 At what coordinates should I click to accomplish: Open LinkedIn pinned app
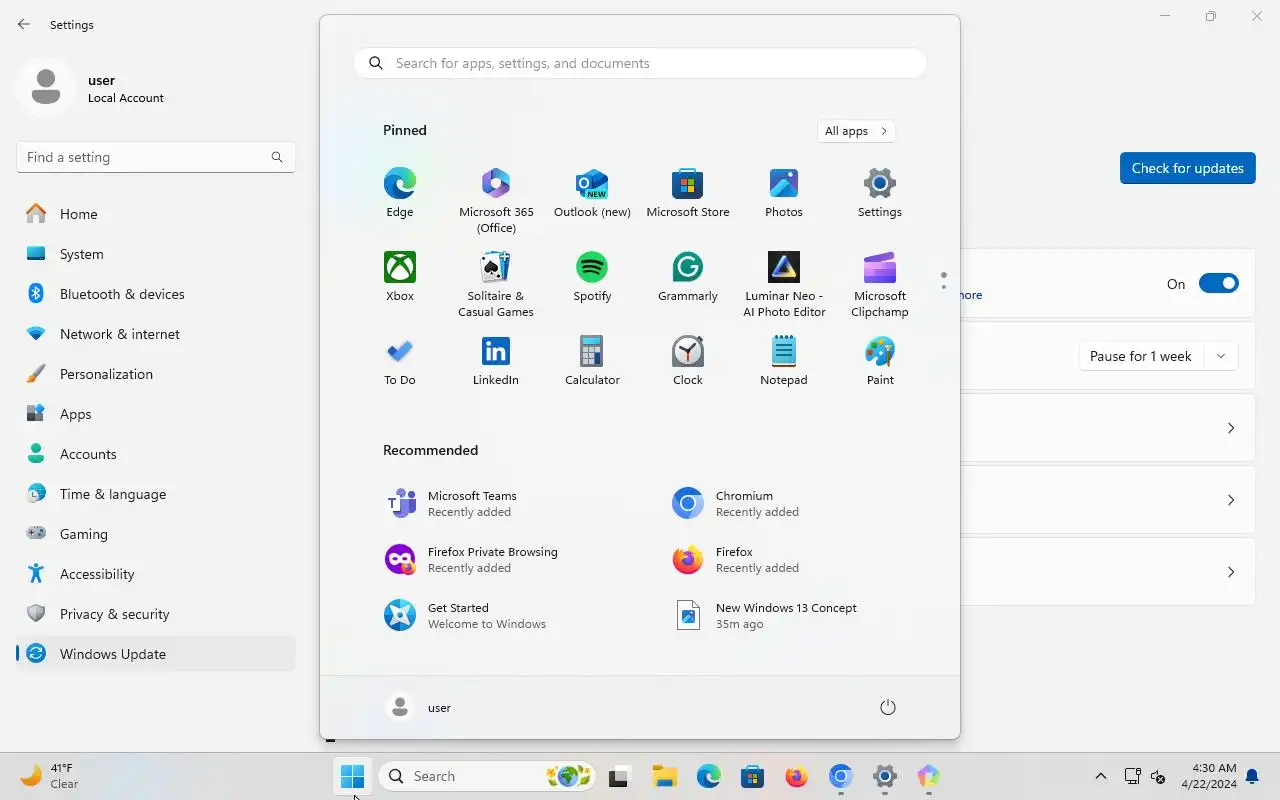pyautogui.click(x=496, y=361)
